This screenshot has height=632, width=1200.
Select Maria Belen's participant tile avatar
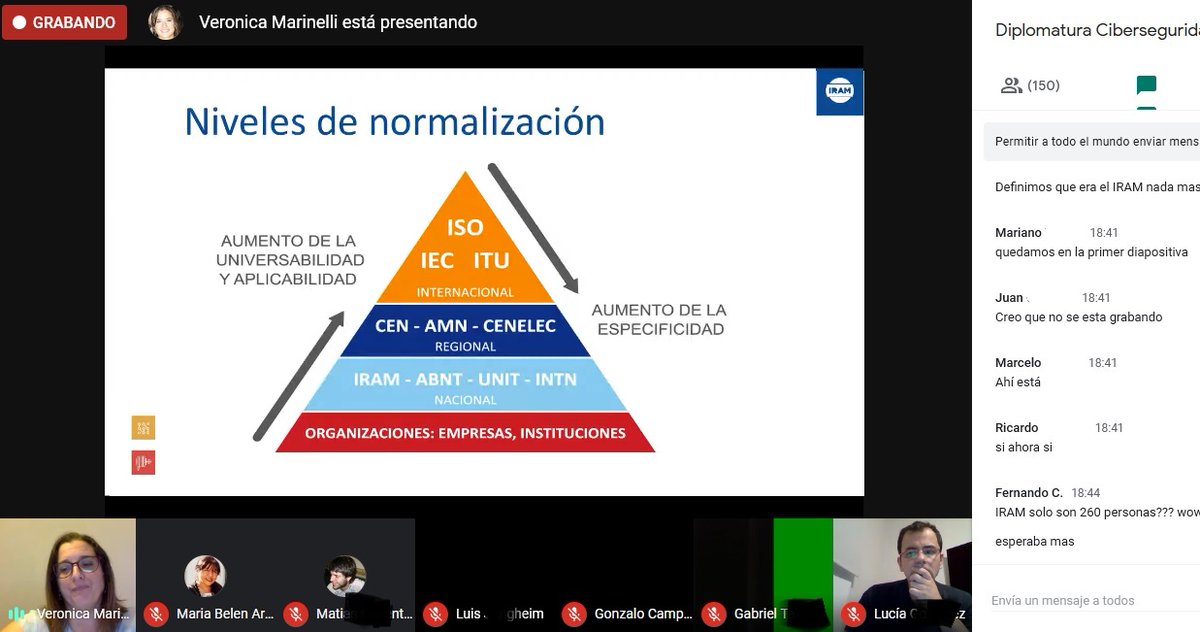click(x=205, y=575)
